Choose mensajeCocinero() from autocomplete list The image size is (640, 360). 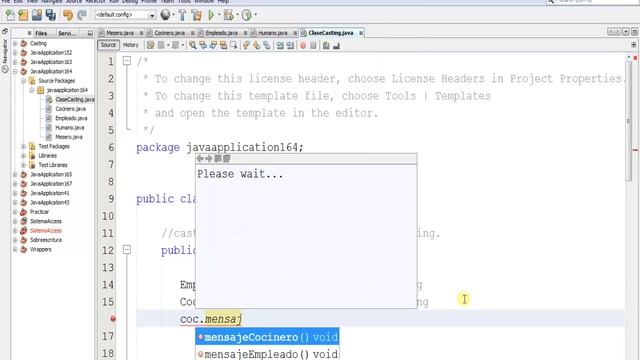(267, 337)
